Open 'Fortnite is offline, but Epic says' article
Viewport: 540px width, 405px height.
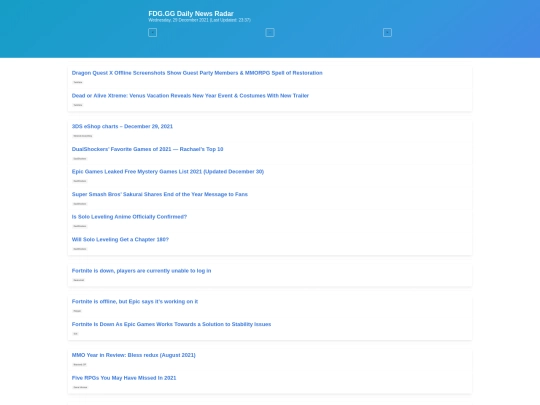coord(135,301)
